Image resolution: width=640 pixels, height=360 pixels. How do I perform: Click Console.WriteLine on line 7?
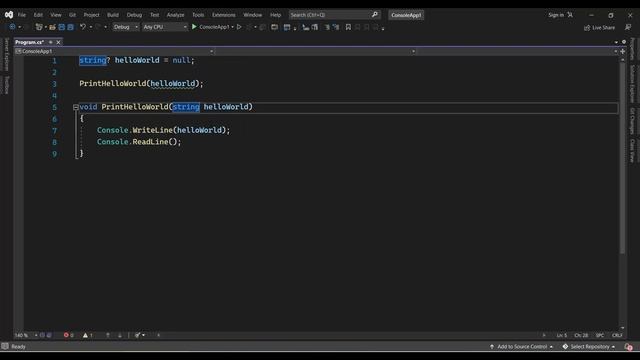[135, 130]
